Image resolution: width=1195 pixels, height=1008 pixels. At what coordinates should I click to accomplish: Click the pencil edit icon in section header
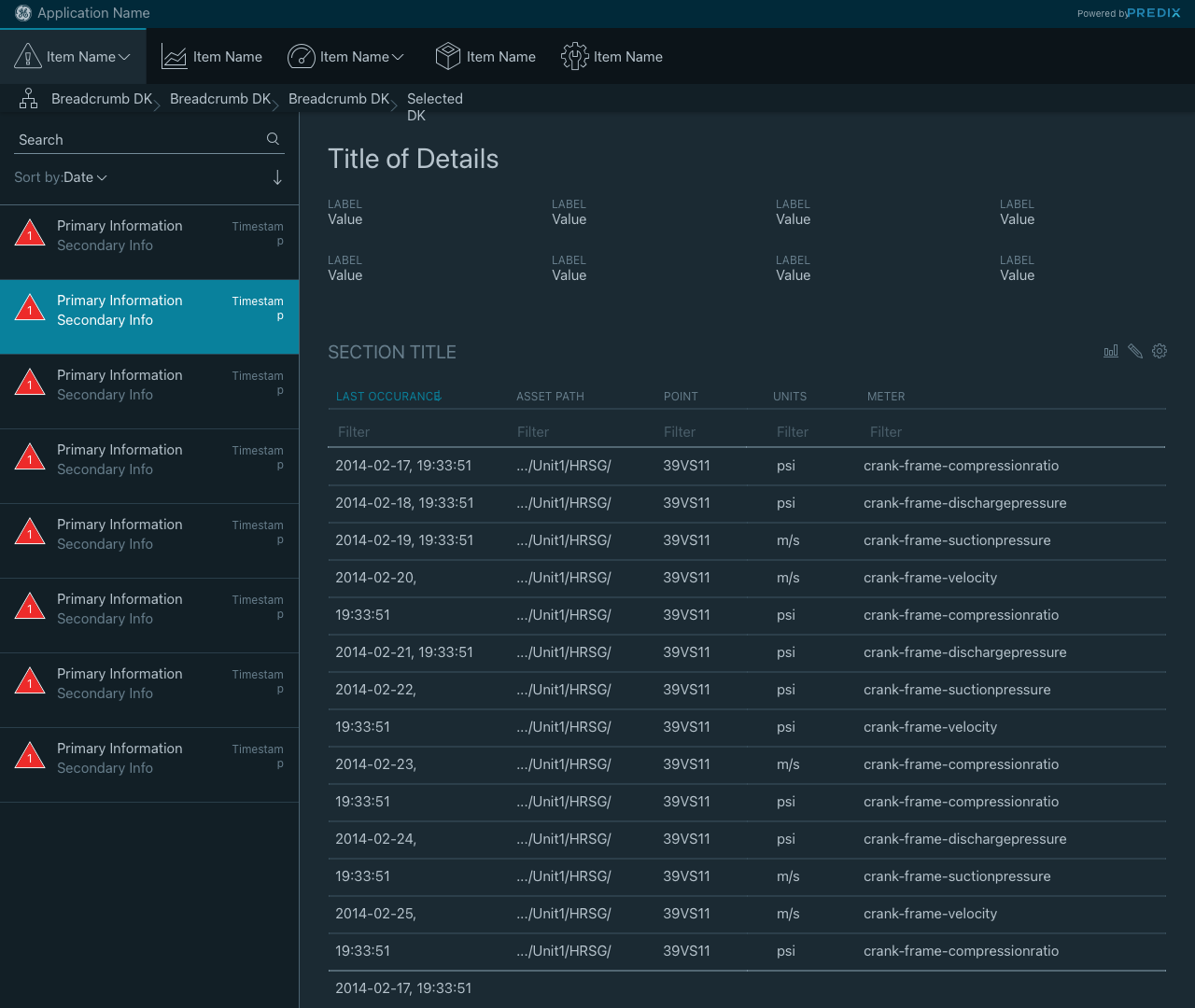point(1135,352)
